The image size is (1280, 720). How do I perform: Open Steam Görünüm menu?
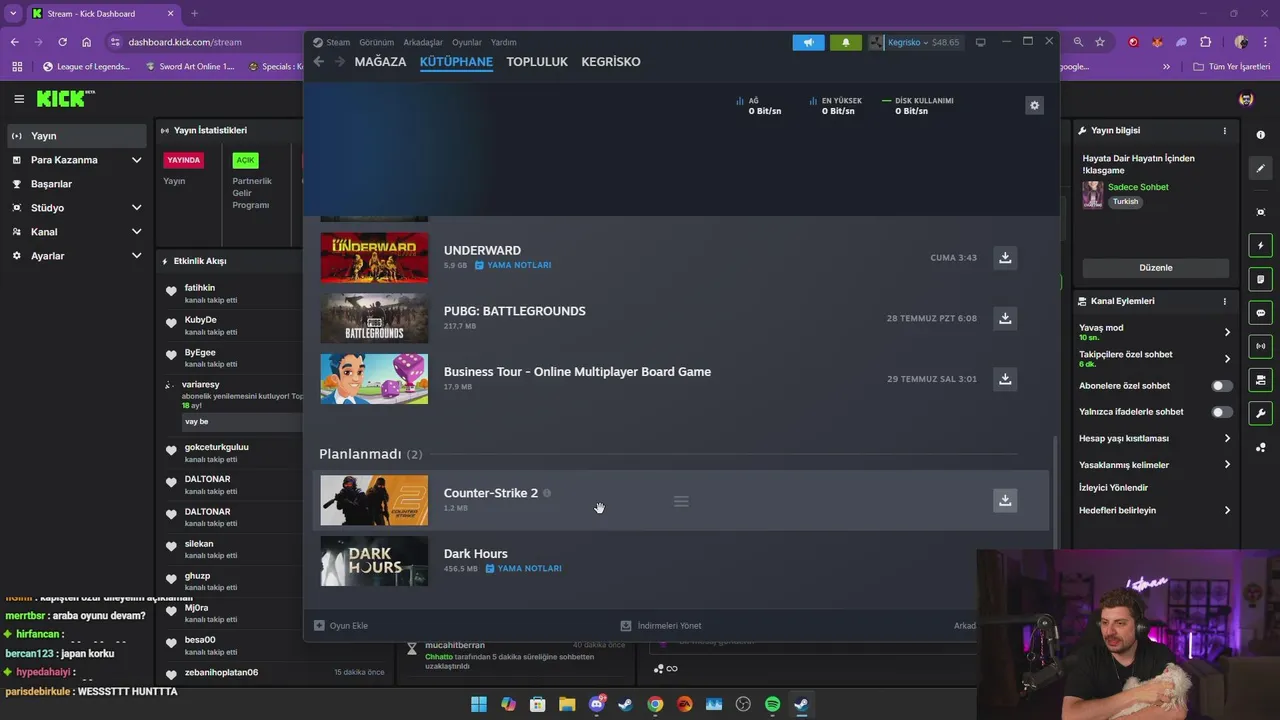376,42
